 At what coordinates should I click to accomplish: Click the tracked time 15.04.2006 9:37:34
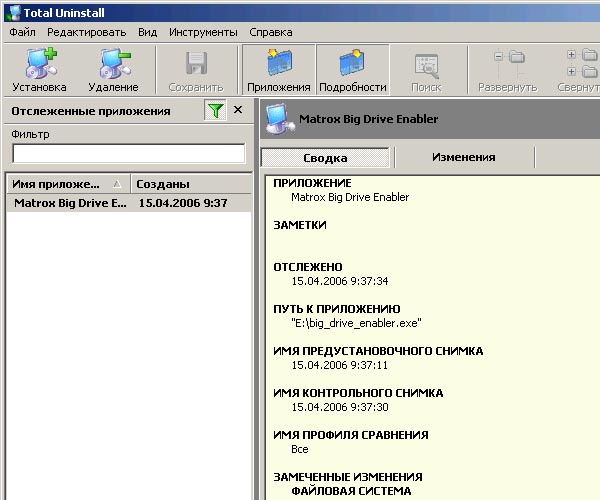pos(340,281)
